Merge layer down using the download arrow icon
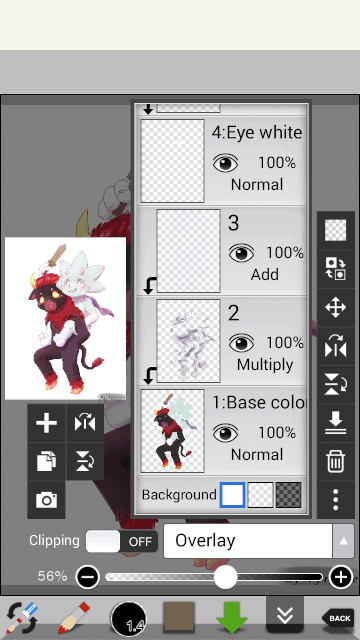This screenshot has width=360, height=640. [336, 423]
